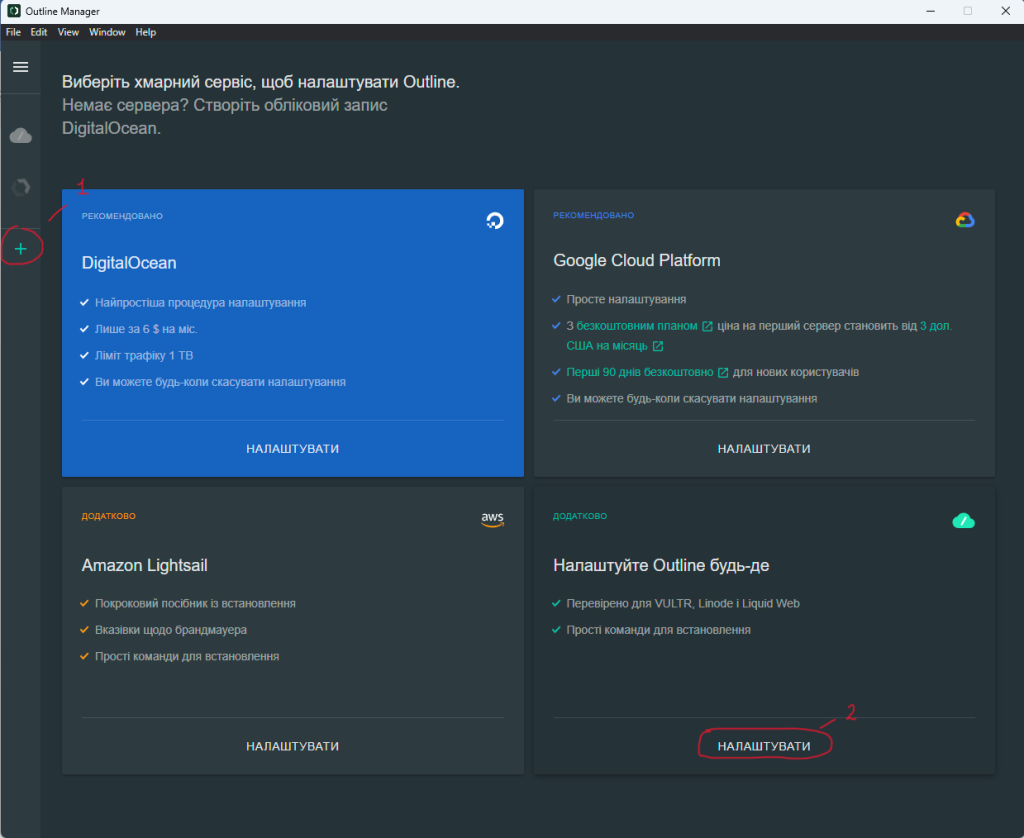Click the Google Cloud logo icon
Viewport: 1024px width, 838px height.
tap(964, 221)
